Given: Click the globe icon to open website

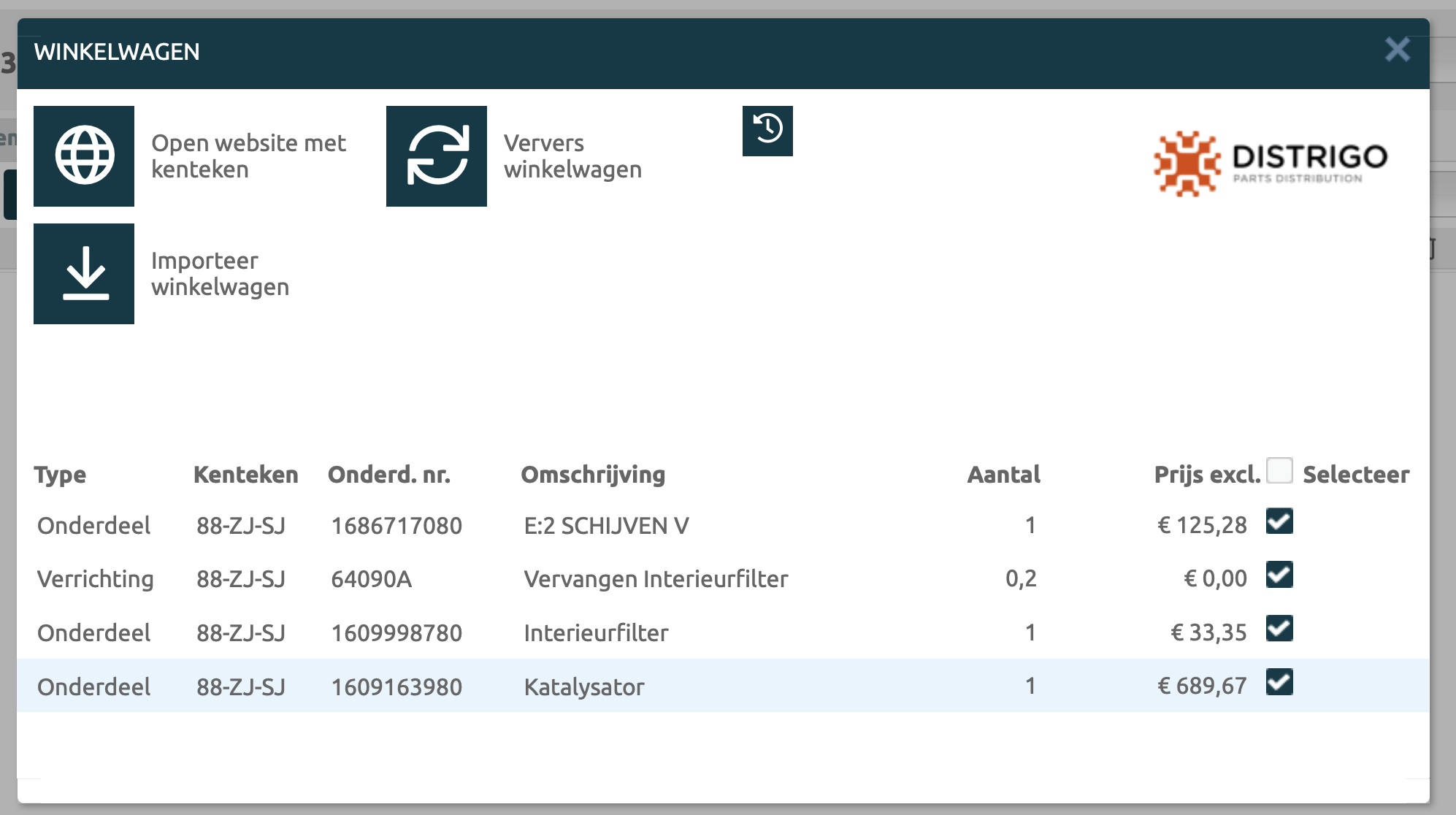Looking at the screenshot, I should coord(84,156).
